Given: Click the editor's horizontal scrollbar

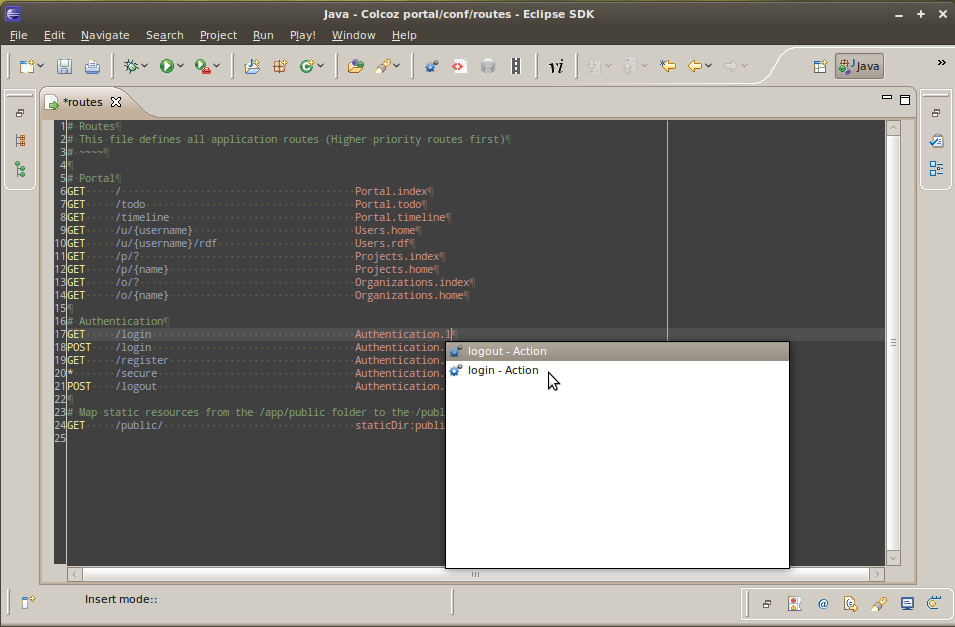Looking at the screenshot, I should (475, 574).
